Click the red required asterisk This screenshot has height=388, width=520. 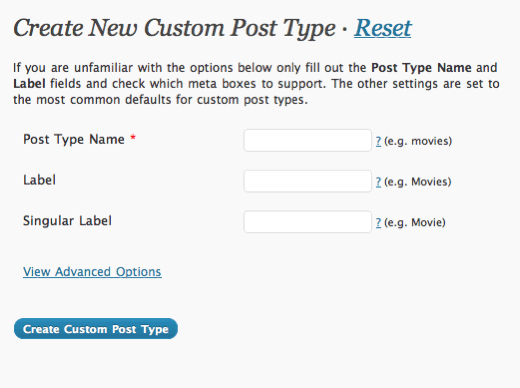133,137
